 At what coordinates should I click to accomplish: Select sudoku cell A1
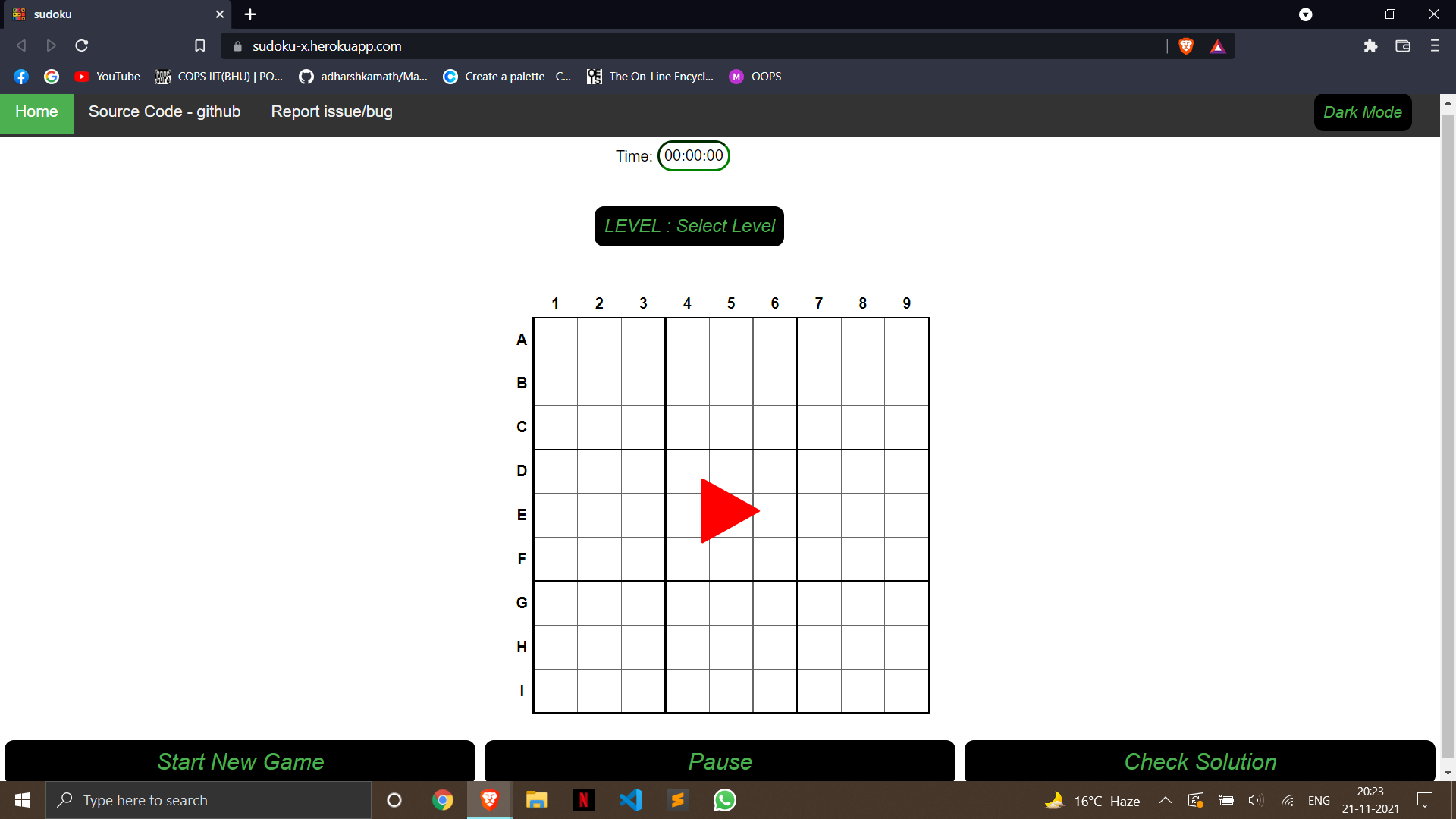coord(556,340)
